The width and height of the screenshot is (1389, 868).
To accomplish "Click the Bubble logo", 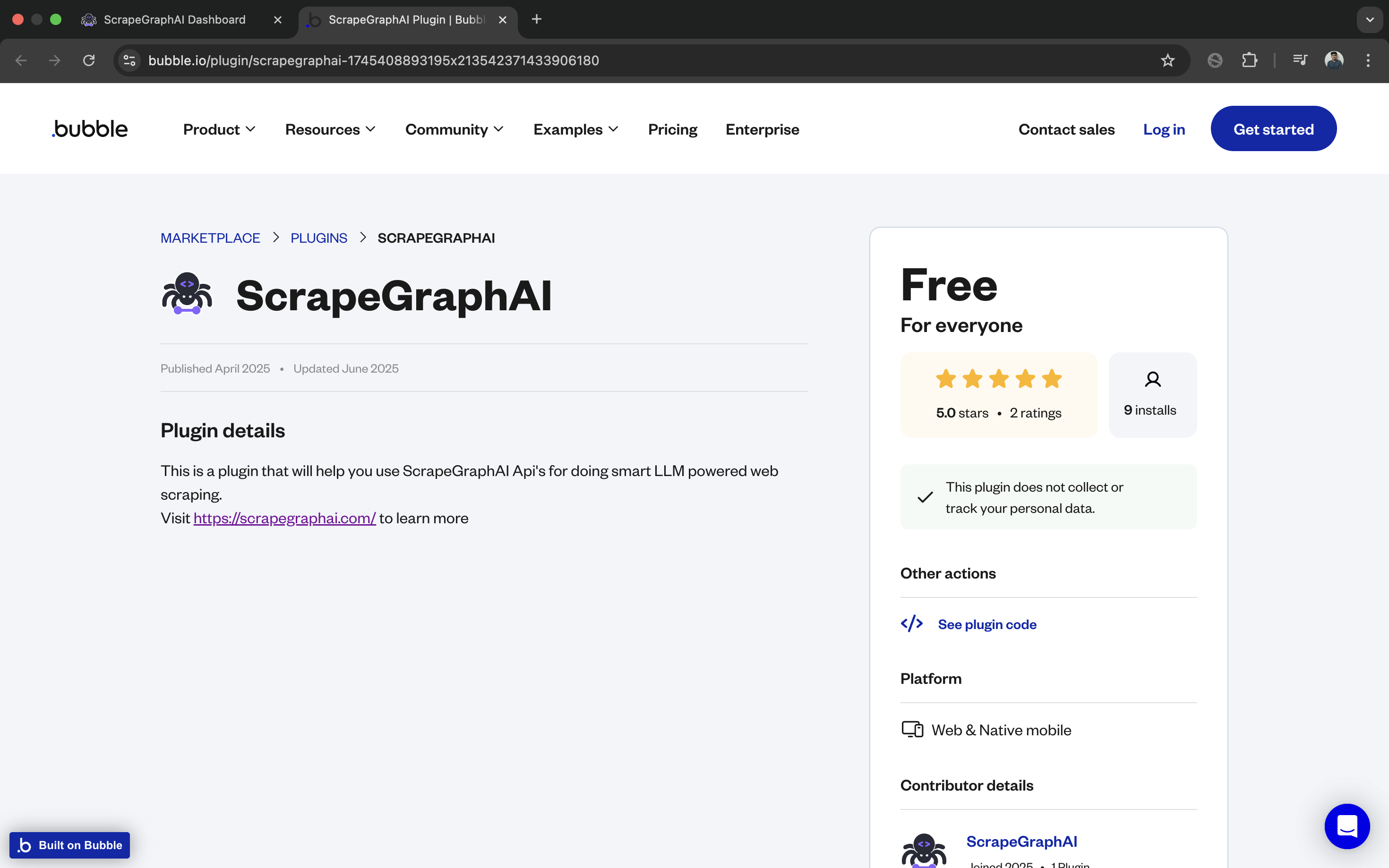I will (x=90, y=128).
